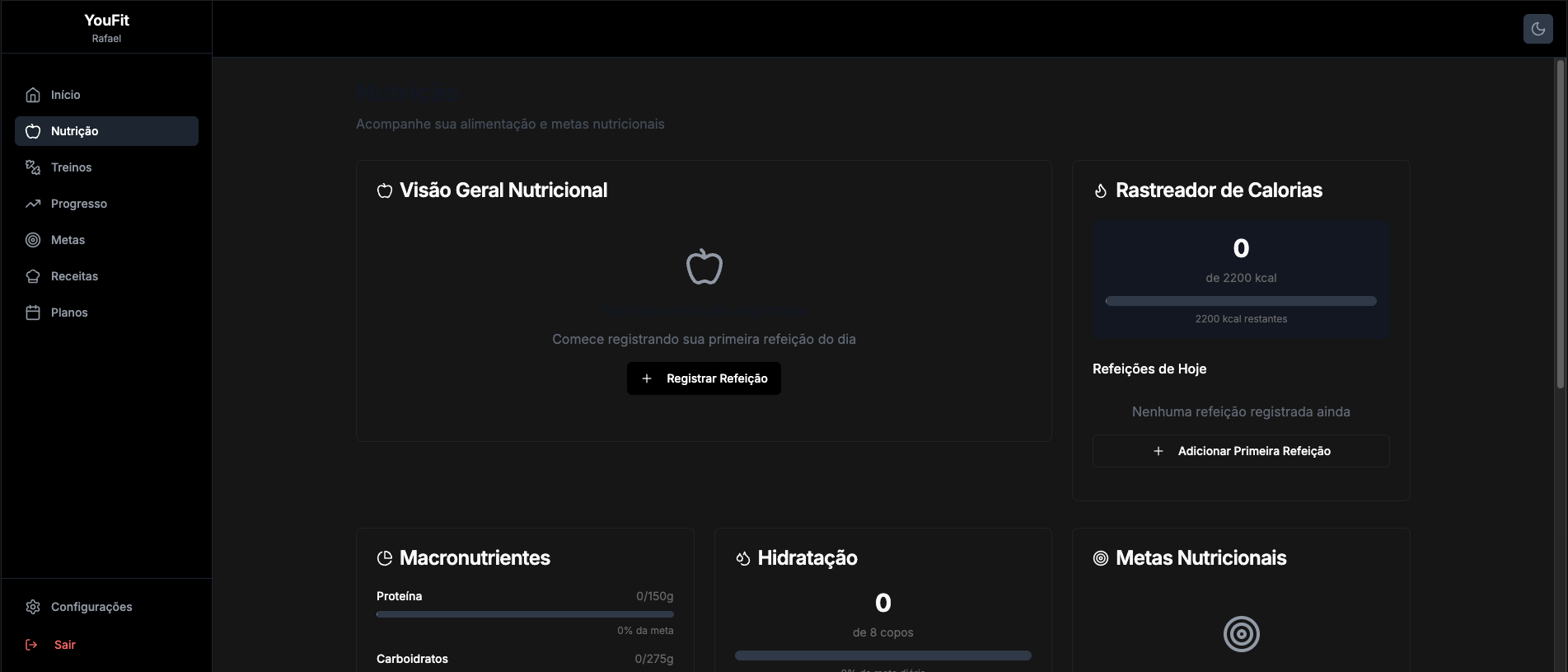Screen dimensions: 1568x672
Task: Click the droplet icon beside Hidratação
Action: point(743,558)
